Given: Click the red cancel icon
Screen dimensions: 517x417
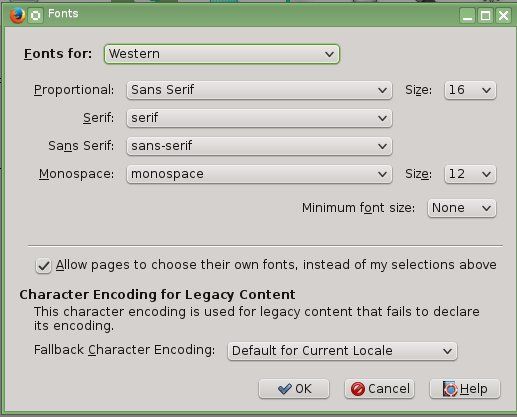Looking at the screenshot, I should pyautogui.click(x=358, y=389).
